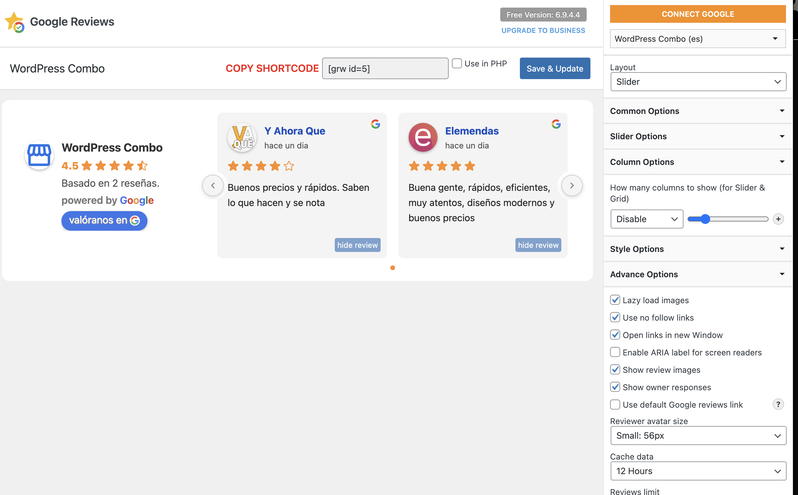This screenshot has height=495, width=798.
Task: Open Reviewer avatar size dropdown
Action: tap(698, 435)
